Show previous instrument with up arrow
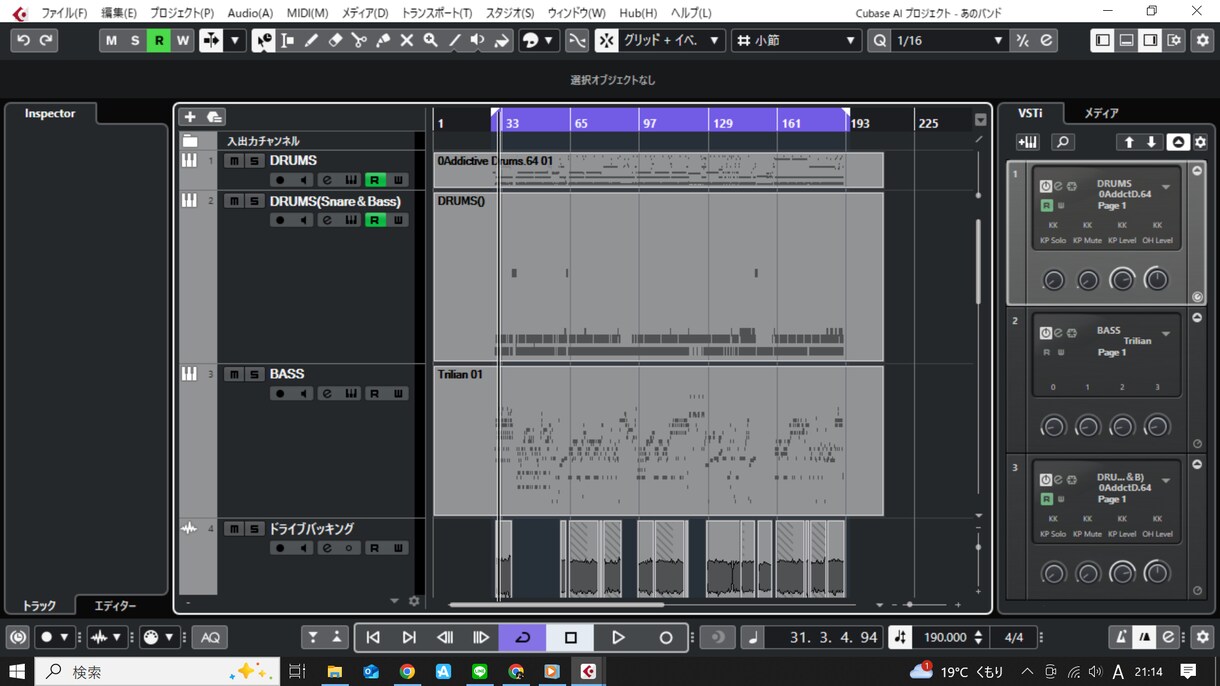This screenshot has height=686, width=1220. pos(1129,142)
